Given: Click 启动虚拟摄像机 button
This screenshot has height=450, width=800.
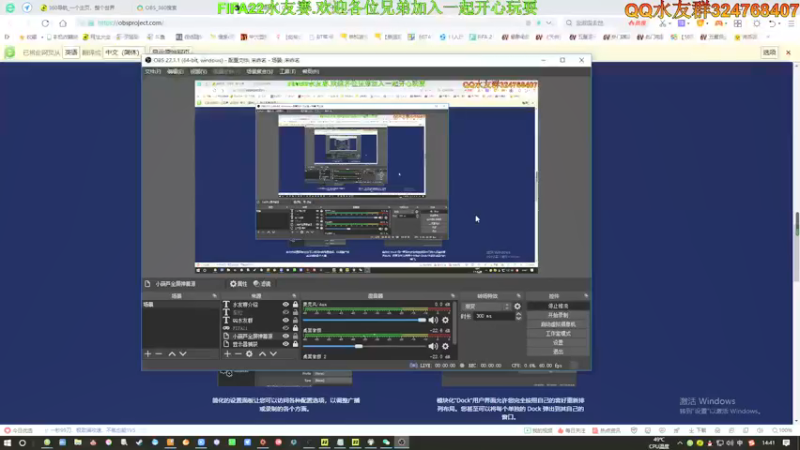Looking at the screenshot, I should (558, 324).
